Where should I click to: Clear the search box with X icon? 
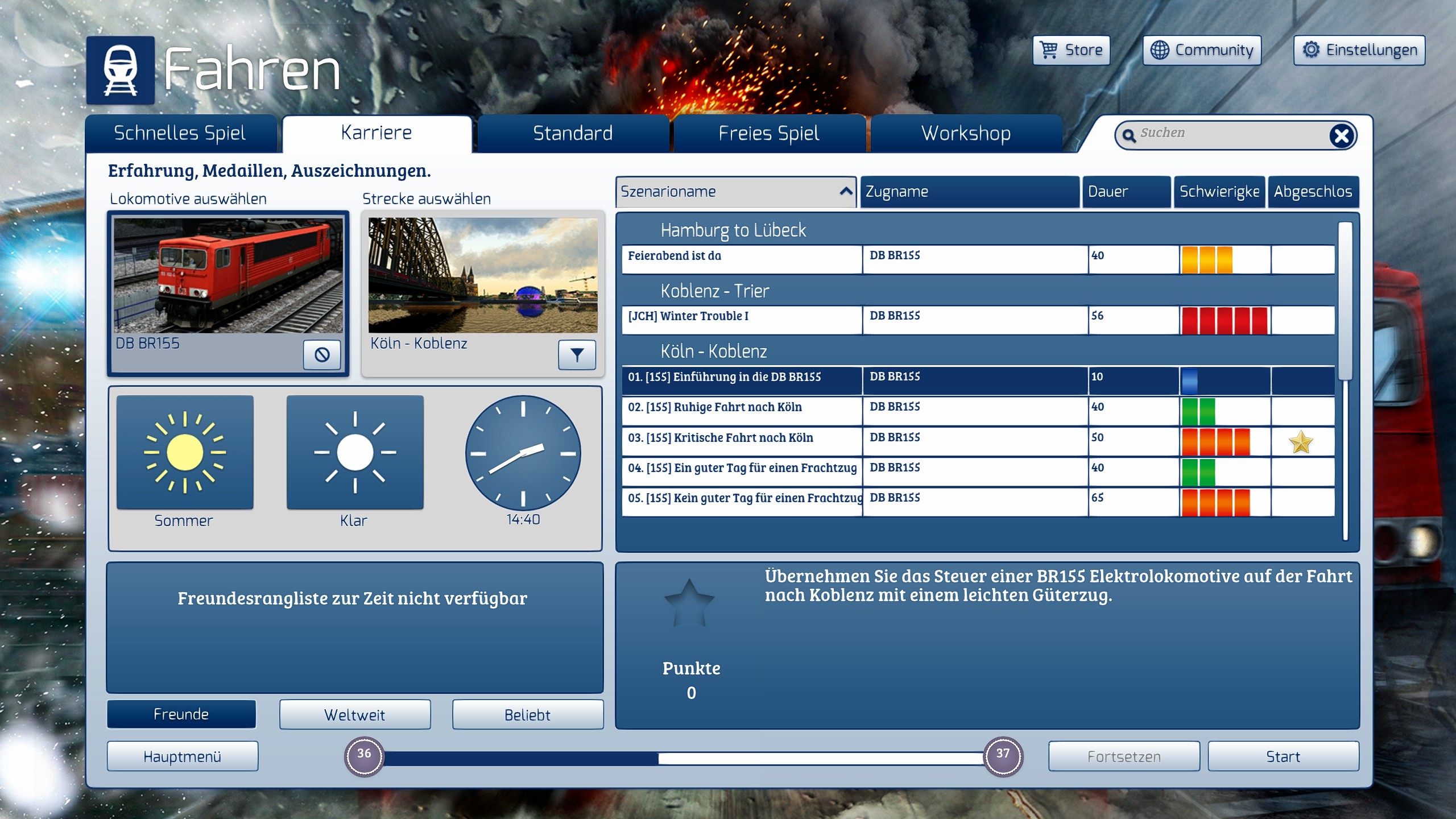coord(1342,136)
